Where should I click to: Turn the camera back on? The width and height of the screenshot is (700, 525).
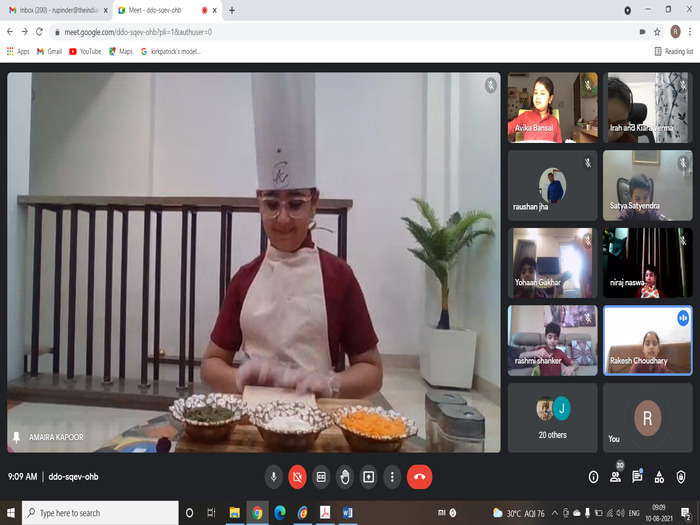point(297,477)
